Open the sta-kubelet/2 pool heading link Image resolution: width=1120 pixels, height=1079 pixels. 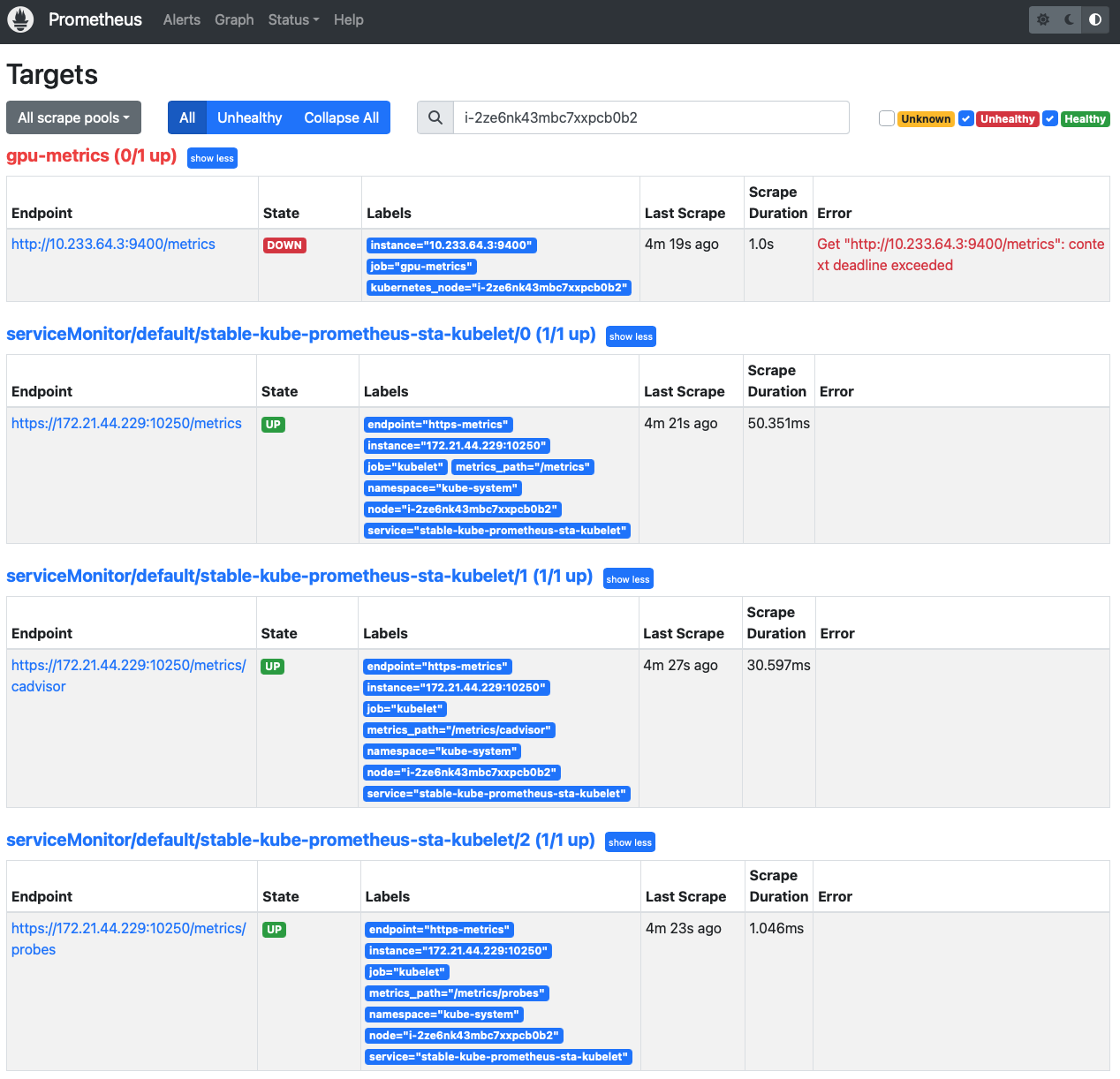tap(300, 840)
